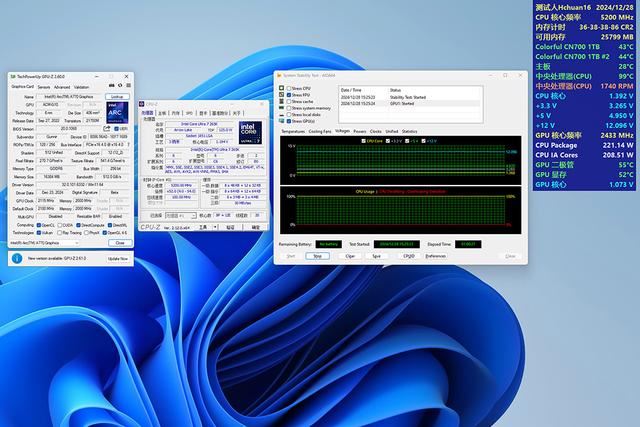Toggle the OpenCL checkbox
640x427 pixels.
coord(39,225)
